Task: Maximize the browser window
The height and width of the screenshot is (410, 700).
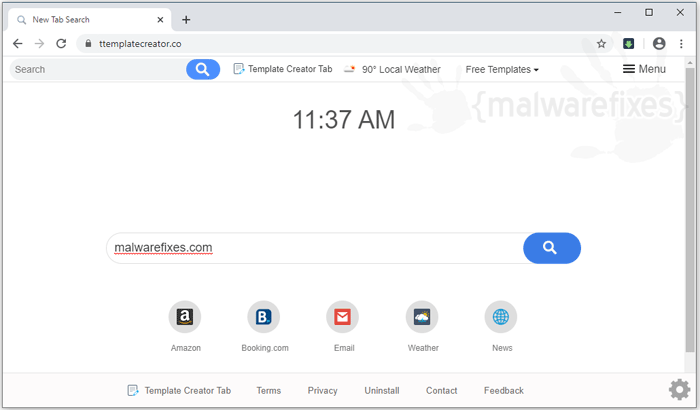Action: click(649, 13)
